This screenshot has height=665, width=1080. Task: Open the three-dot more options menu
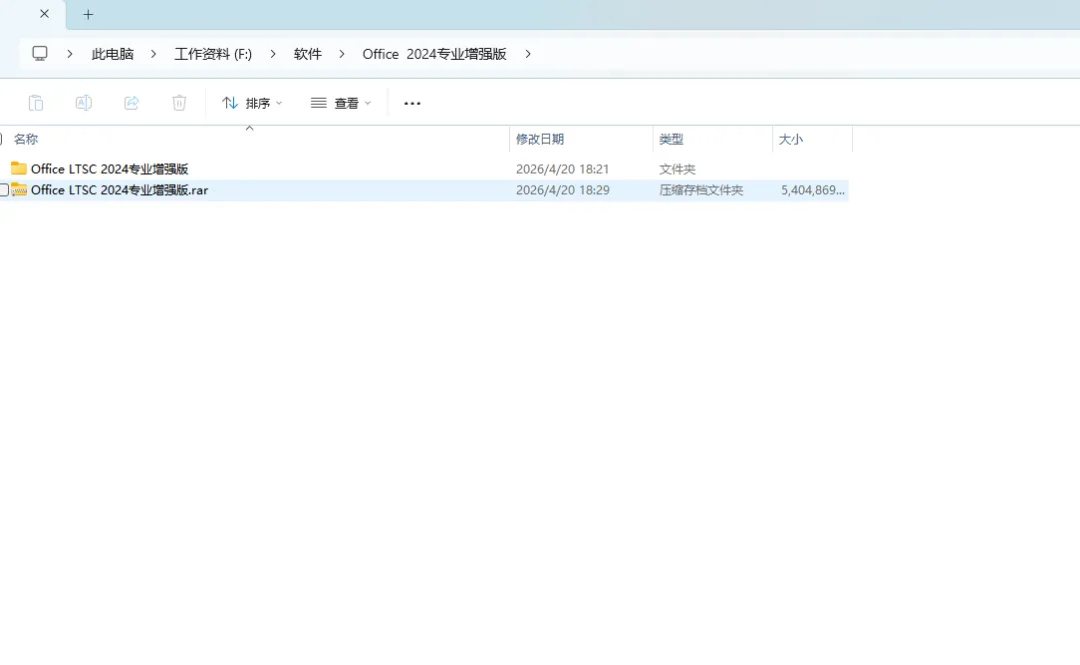412,103
